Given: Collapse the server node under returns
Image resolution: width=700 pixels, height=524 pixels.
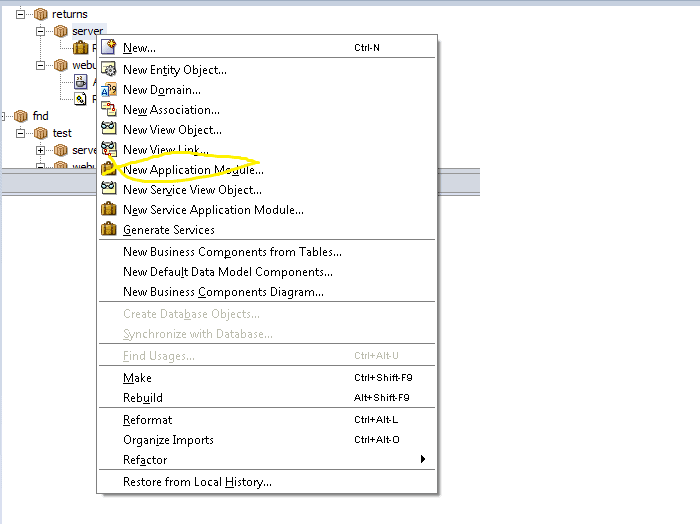Looking at the screenshot, I should click(x=41, y=31).
